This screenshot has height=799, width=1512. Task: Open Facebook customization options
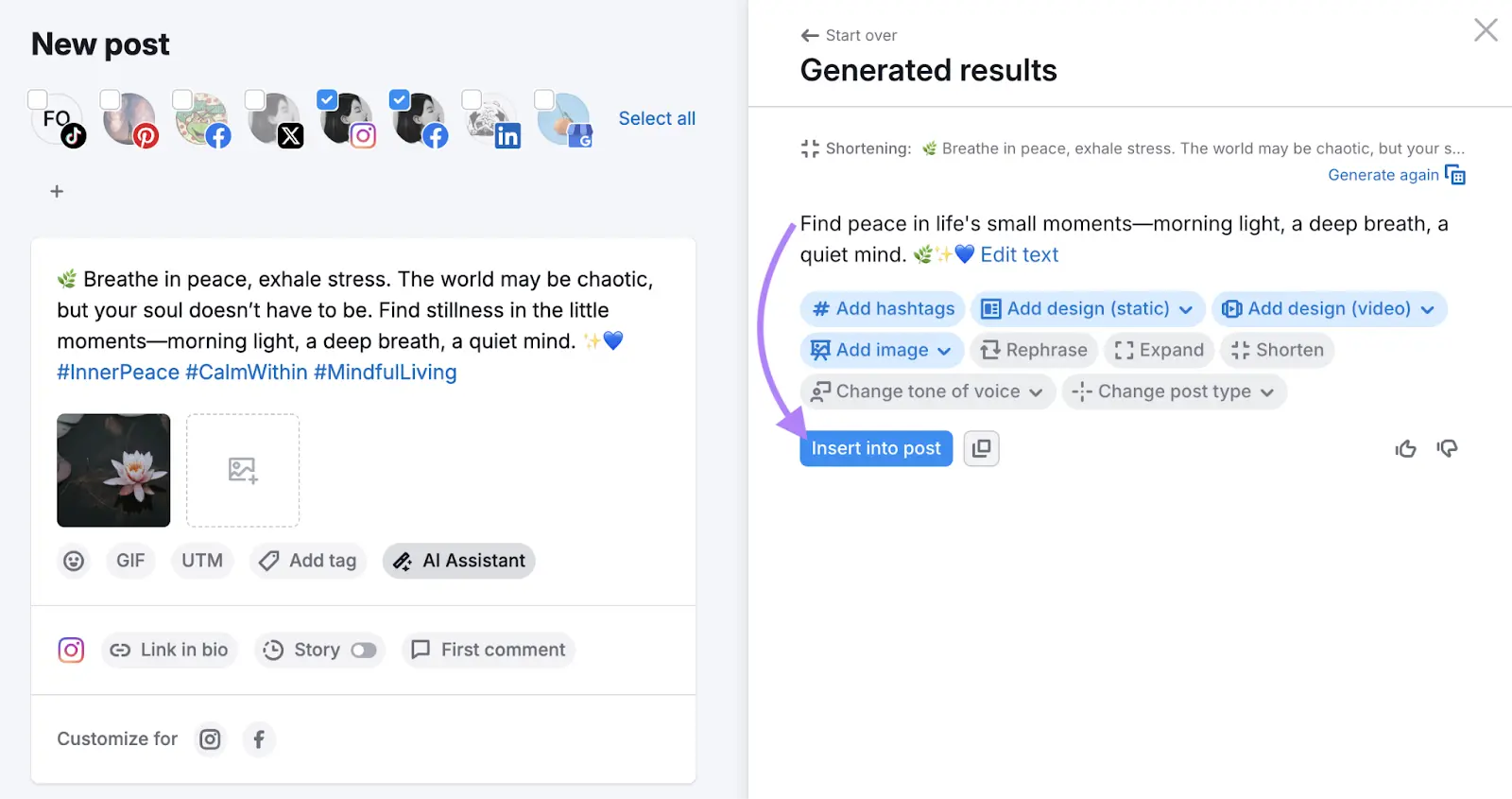(x=258, y=738)
